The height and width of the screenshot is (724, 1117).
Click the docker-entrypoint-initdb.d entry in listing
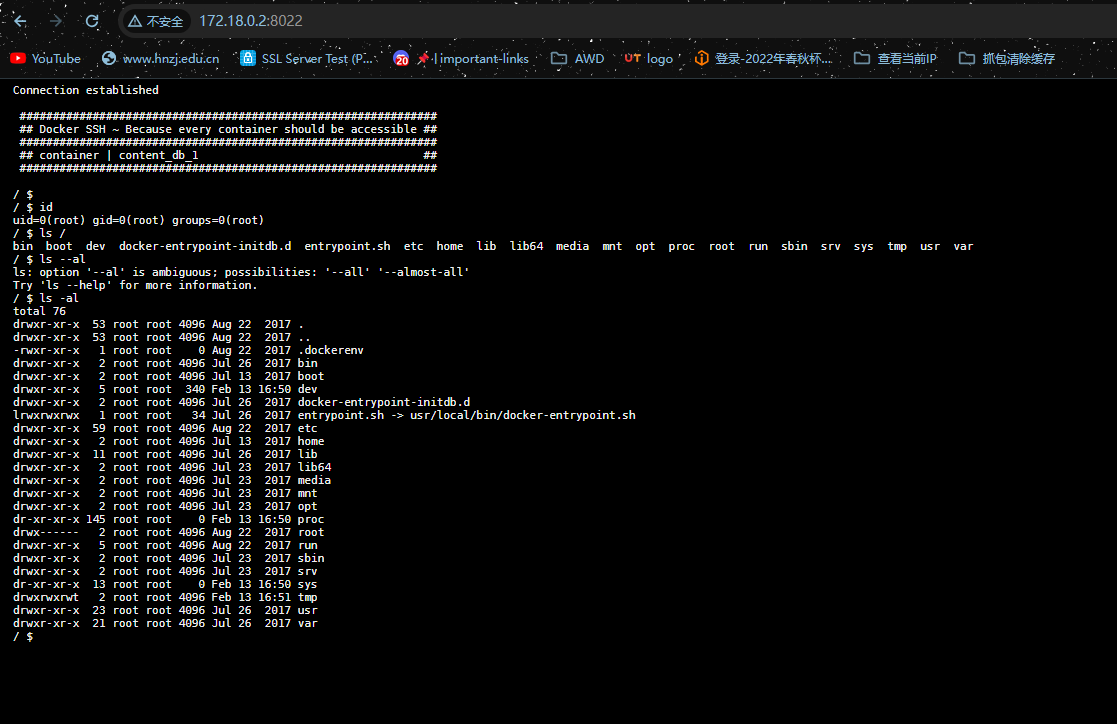coord(383,403)
